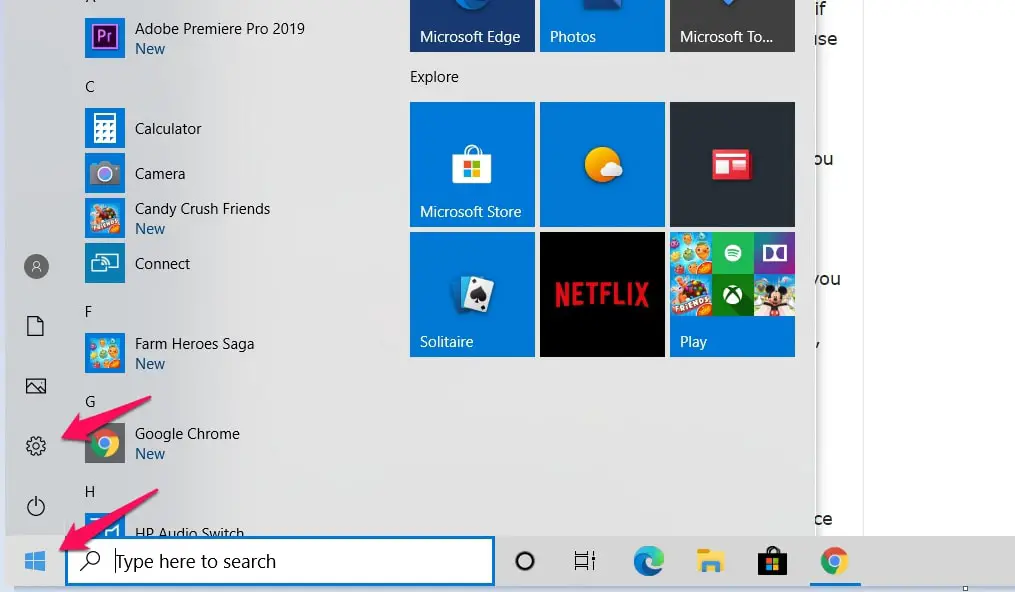
Task: Open the Calculator app icon
Action: (105, 128)
